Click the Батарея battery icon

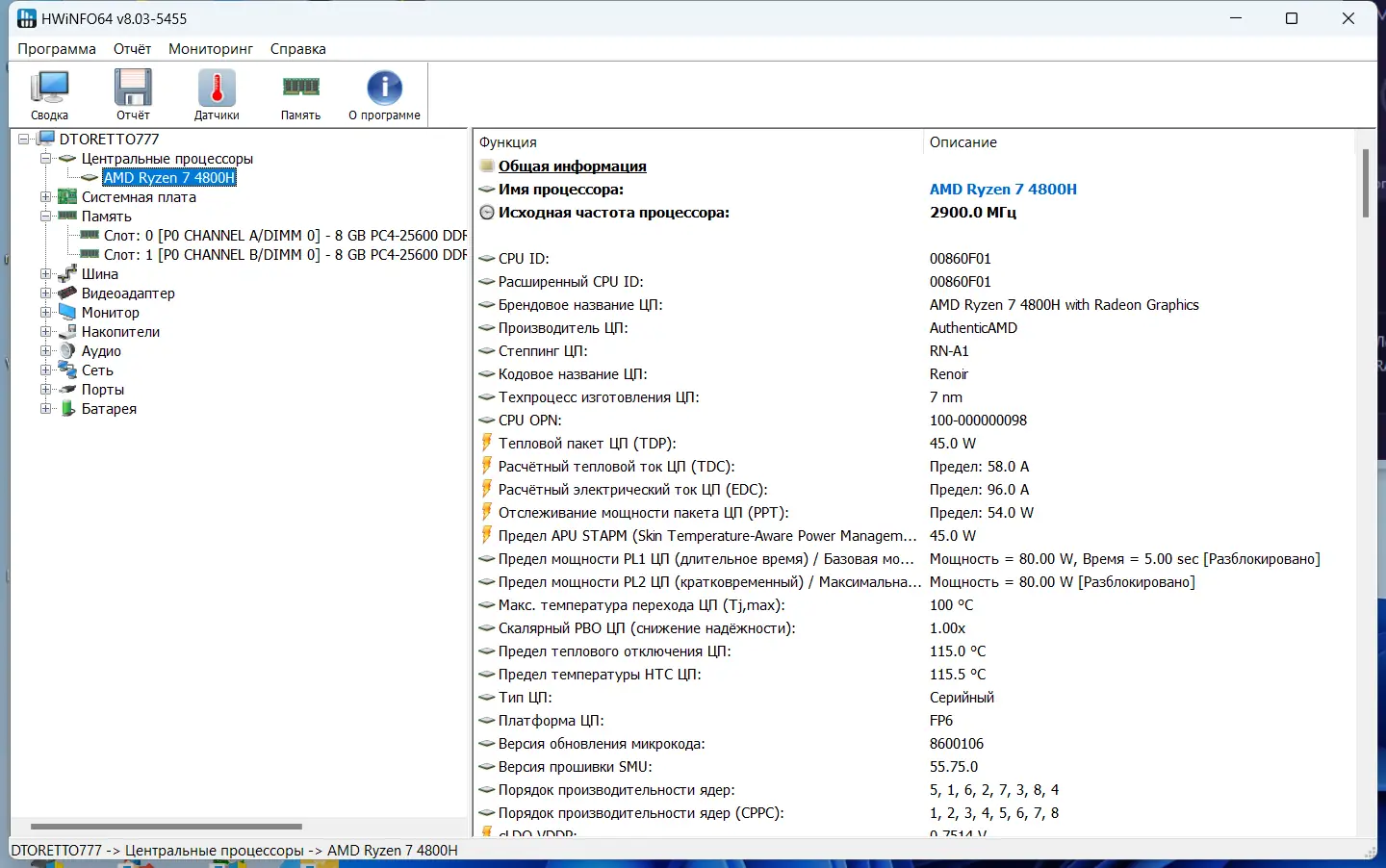coord(67,408)
